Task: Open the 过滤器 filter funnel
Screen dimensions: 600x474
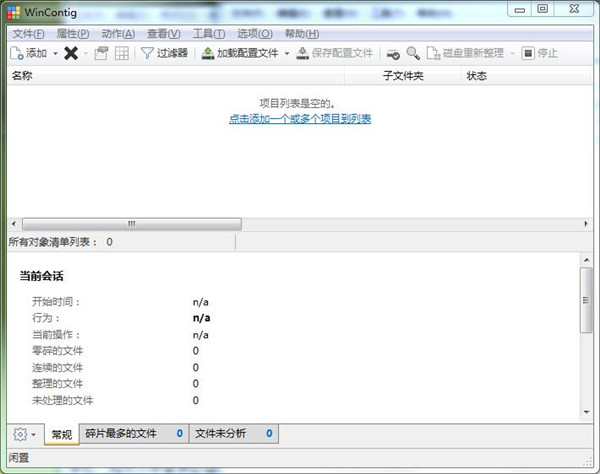Action: (147, 53)
